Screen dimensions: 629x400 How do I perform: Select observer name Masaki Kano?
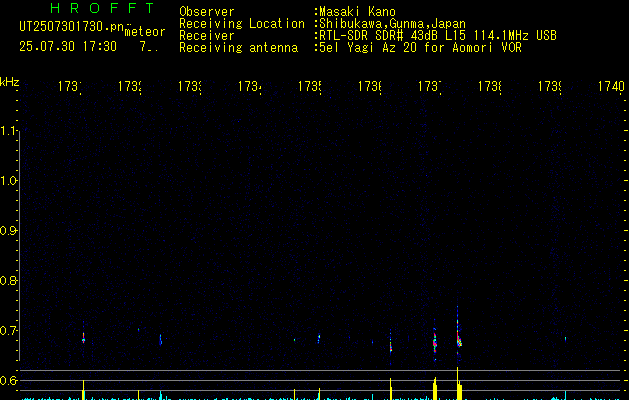pos(358,12)
